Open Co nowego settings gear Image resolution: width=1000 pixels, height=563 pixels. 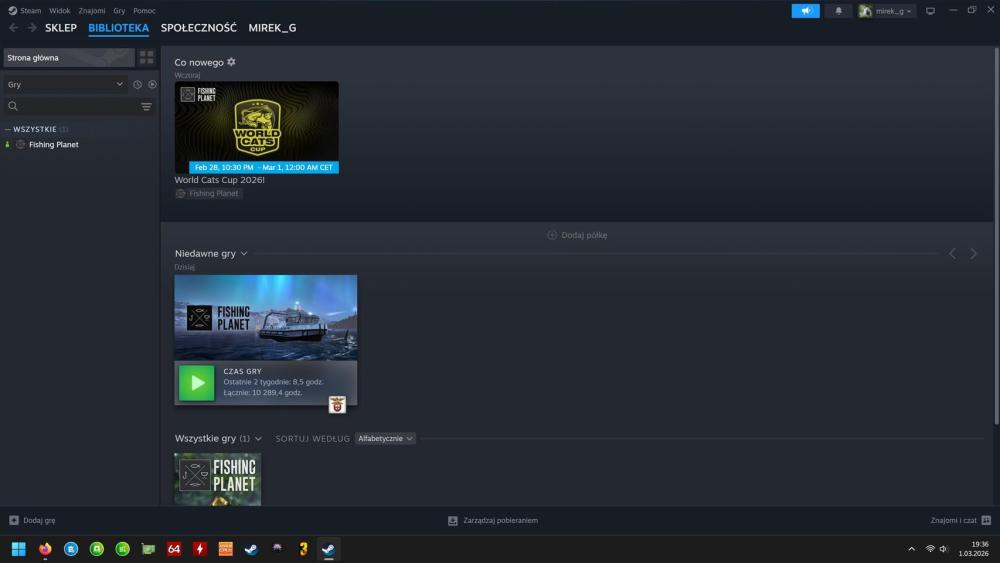tap(232, 62)
